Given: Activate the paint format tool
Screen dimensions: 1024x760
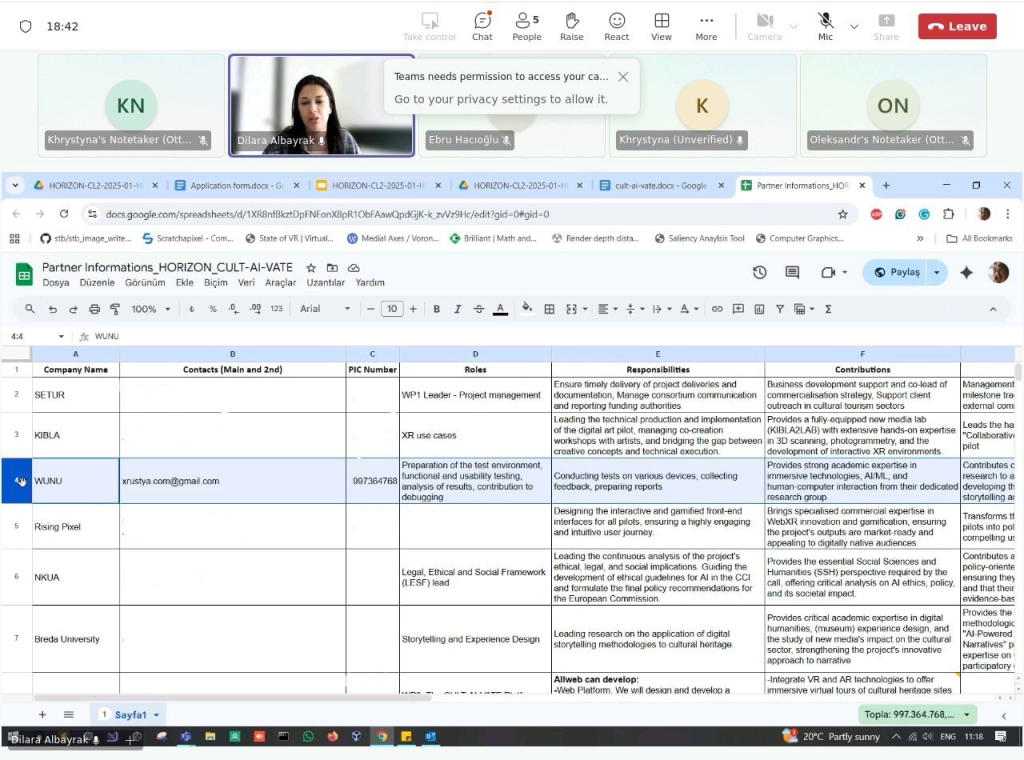Looking at the screenshot, I should coord(115,309).
